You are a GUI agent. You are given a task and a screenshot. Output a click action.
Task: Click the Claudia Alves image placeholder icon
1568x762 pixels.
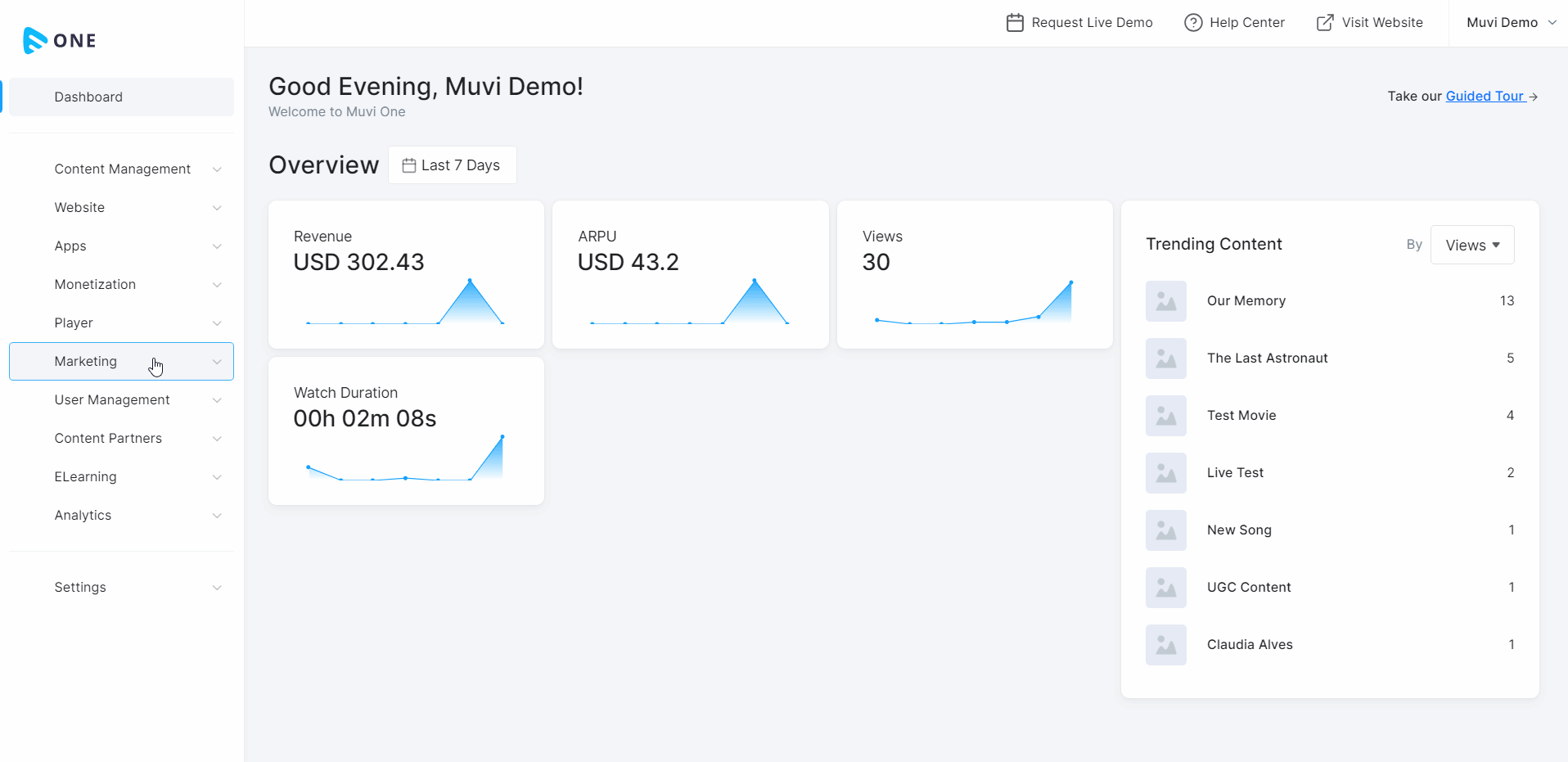click(1165, 645)
